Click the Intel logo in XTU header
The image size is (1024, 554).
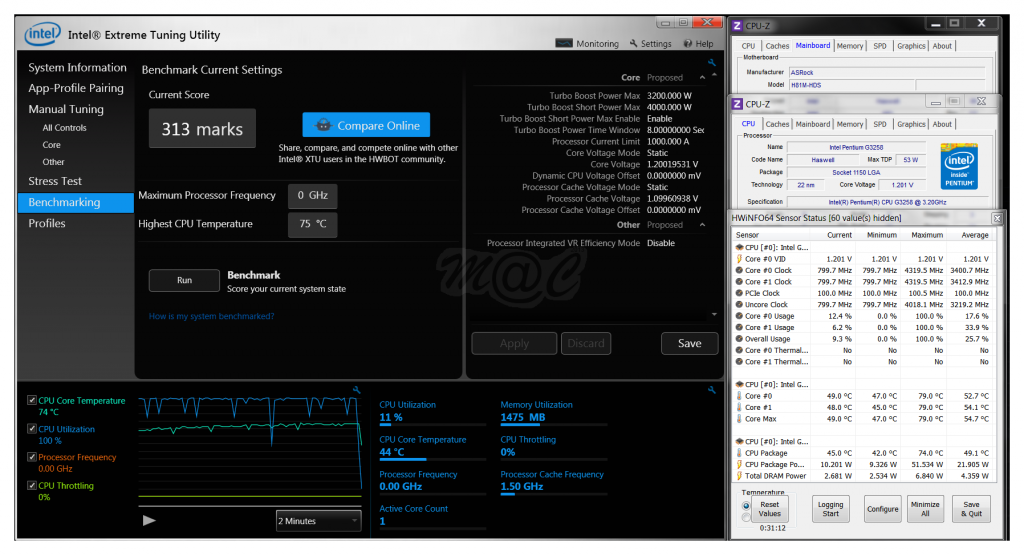[x=43, y=36]
